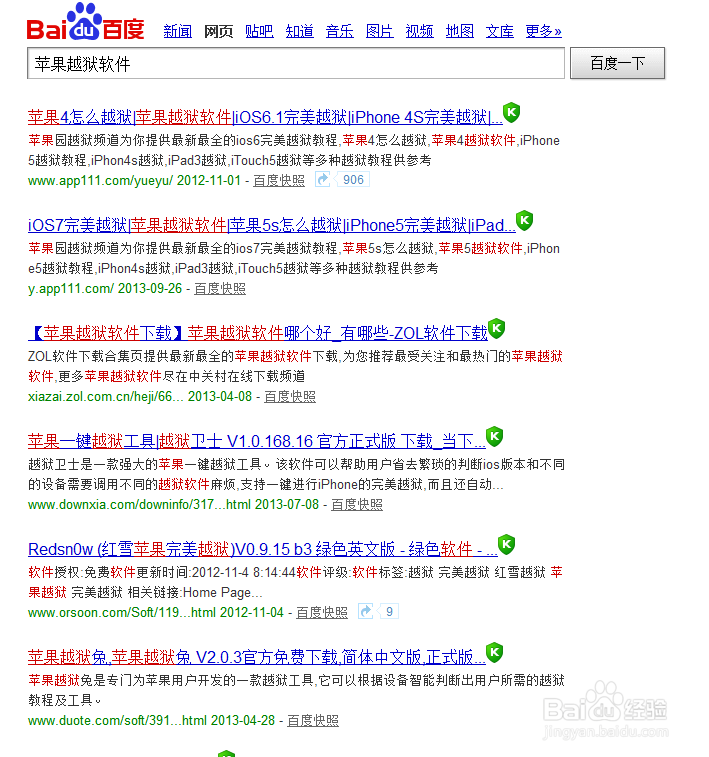Open 百度快照 for www.app111.com/yueyu/ result
Viewport: 709px width, 757px height.
(x=279, y=181)
